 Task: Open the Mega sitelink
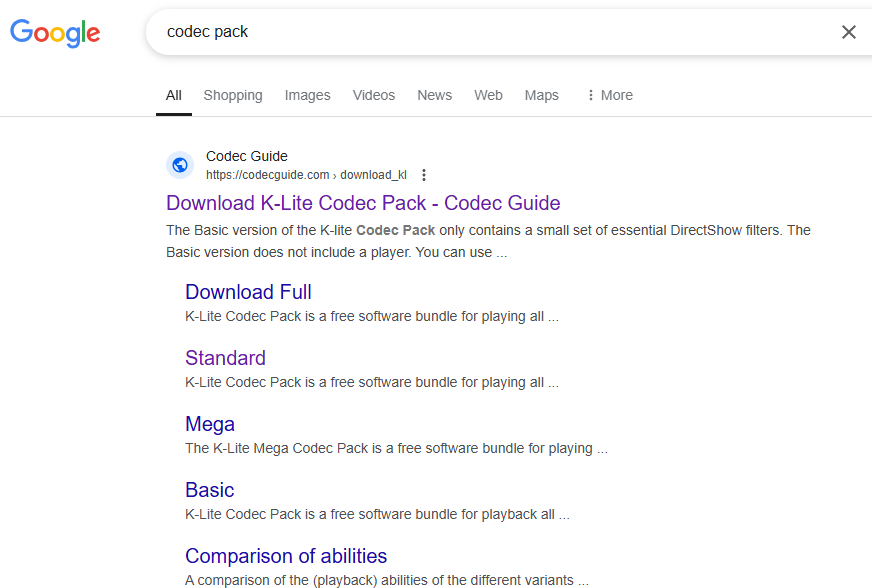210,424
